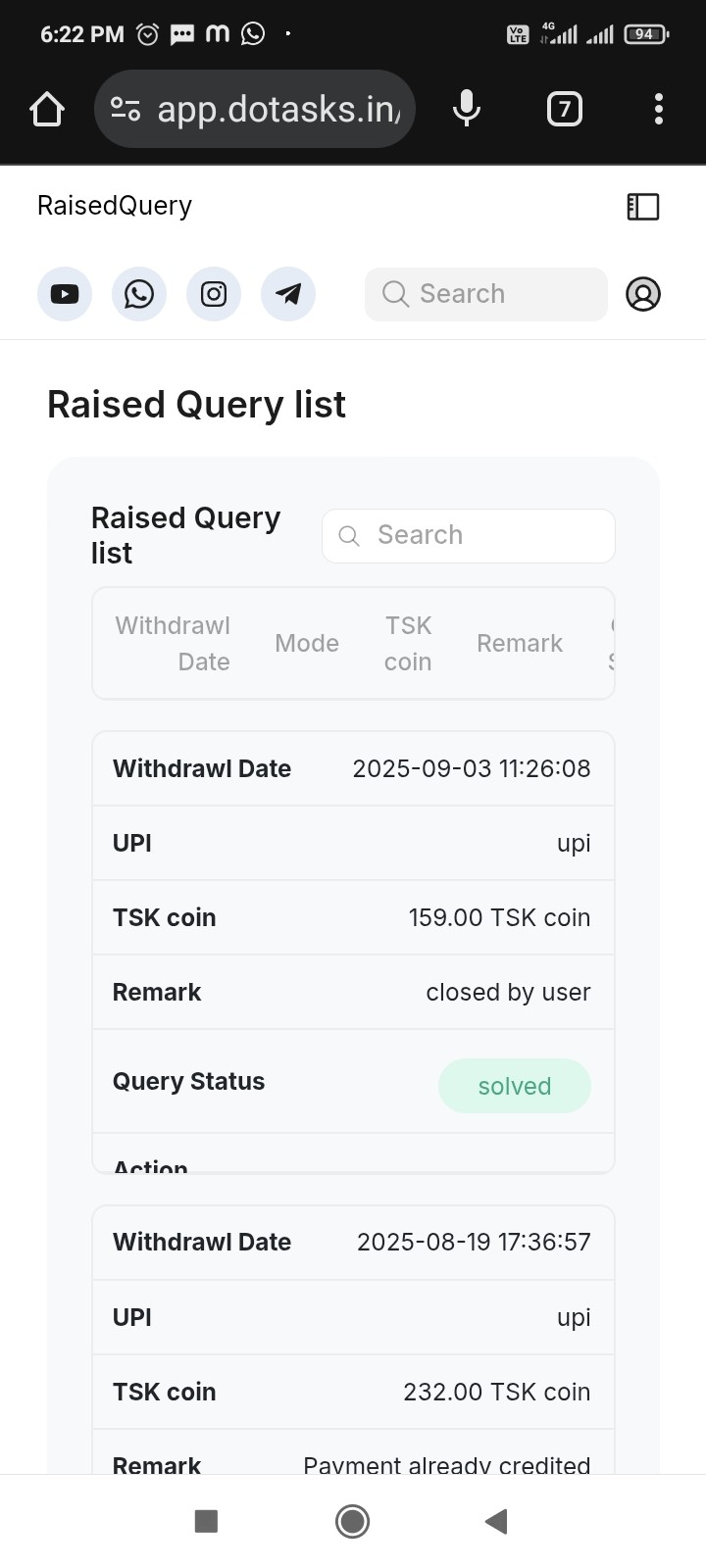Toggle the sidebar panel icon
The image size is (706, 1568).
pos(643,206)
